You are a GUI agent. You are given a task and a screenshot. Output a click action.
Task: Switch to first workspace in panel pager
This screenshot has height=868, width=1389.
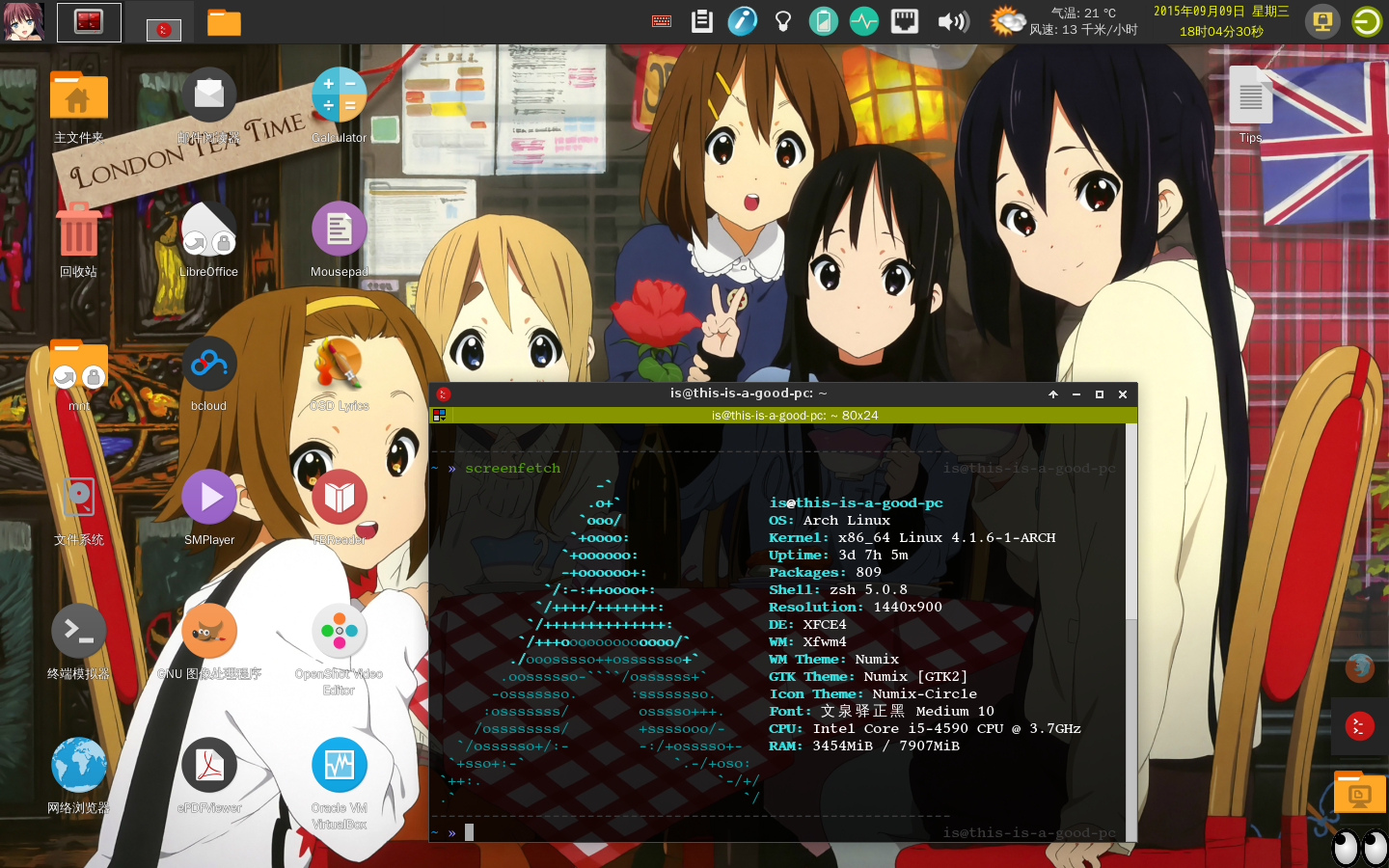[x=89, y=22]
